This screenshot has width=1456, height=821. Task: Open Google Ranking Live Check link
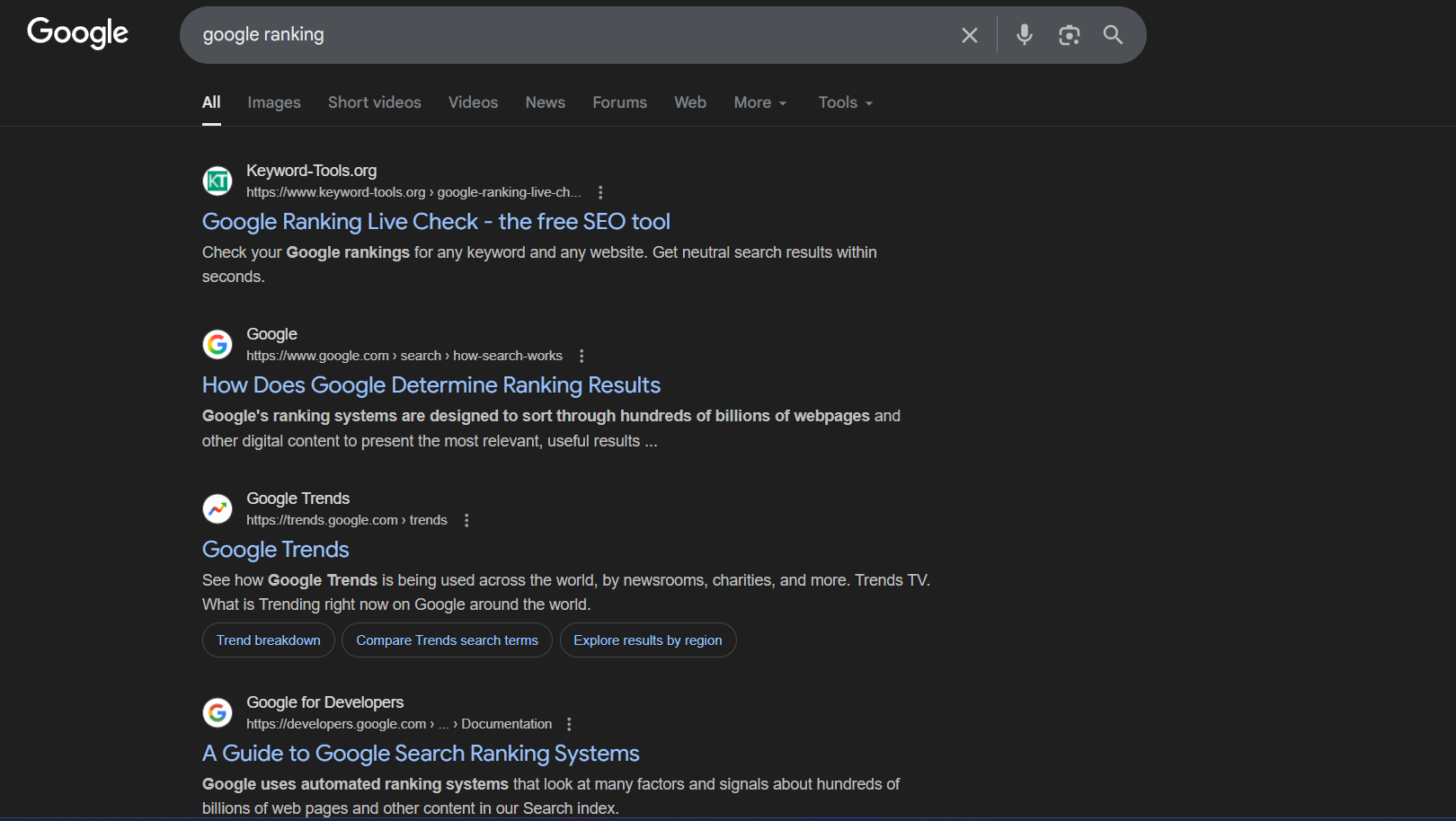(436, 222)
